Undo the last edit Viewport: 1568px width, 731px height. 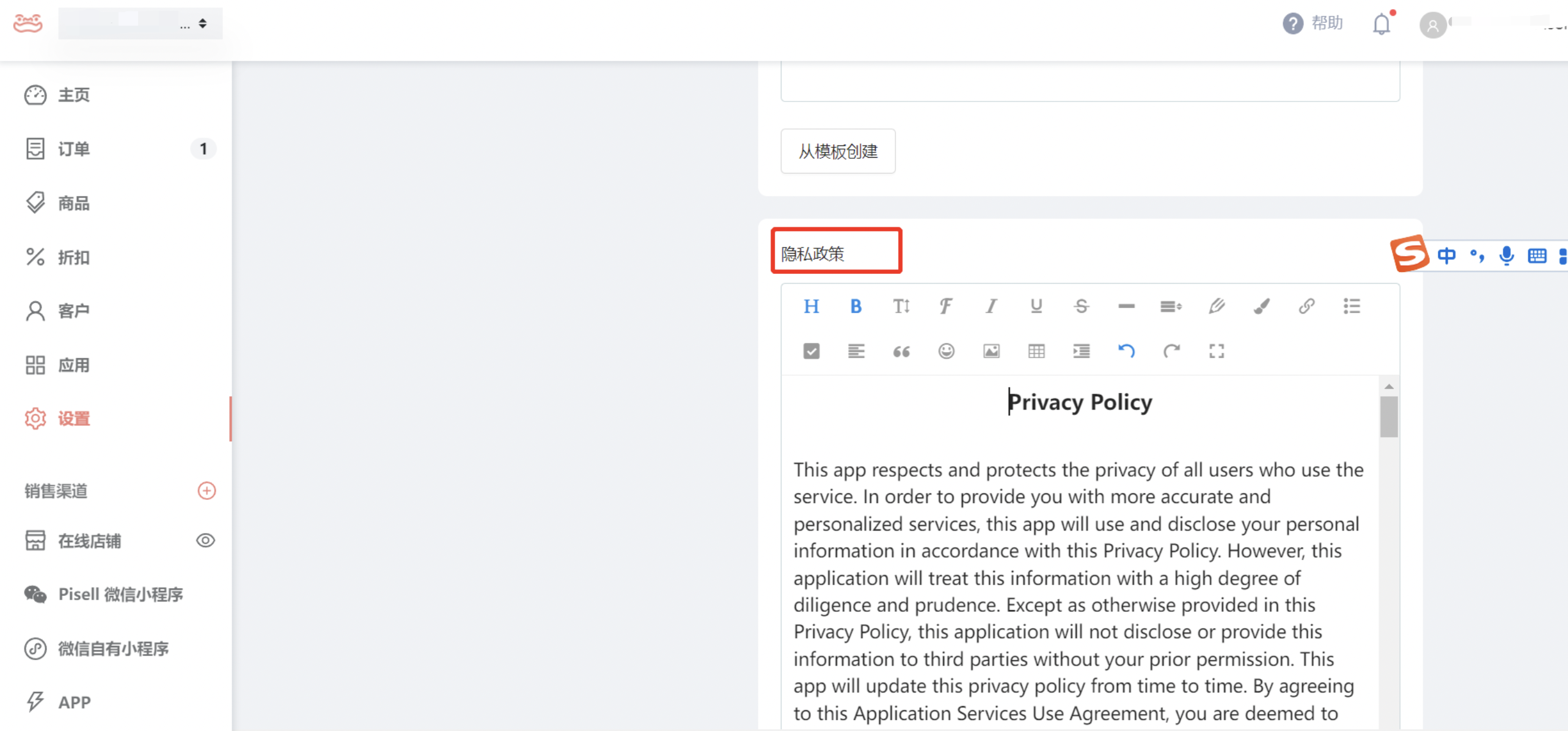1126,351
